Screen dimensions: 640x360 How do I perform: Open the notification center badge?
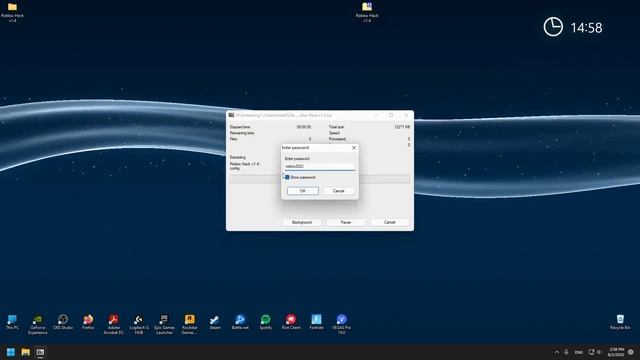click(631, 352)
